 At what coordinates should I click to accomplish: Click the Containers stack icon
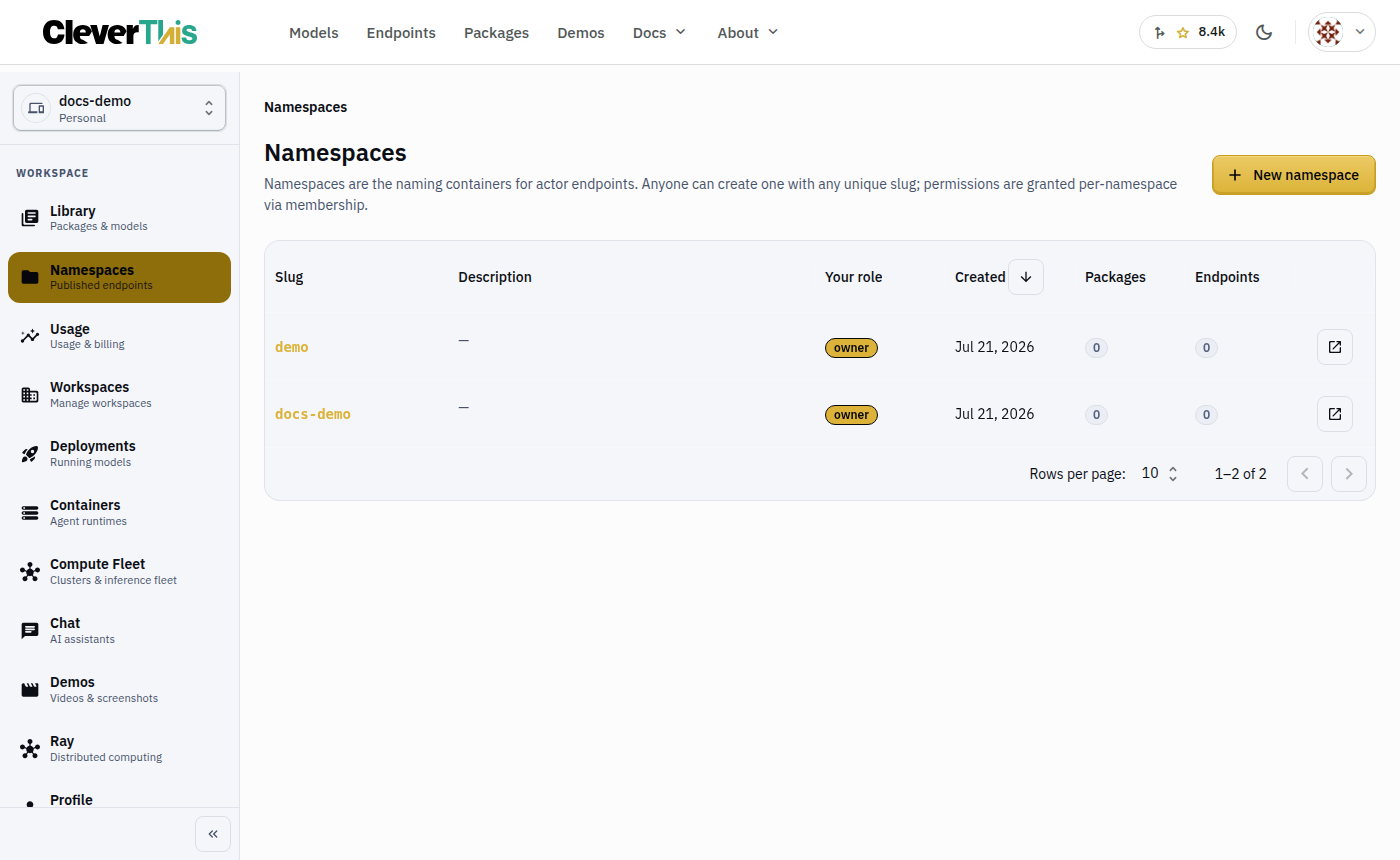coord(30,513)
